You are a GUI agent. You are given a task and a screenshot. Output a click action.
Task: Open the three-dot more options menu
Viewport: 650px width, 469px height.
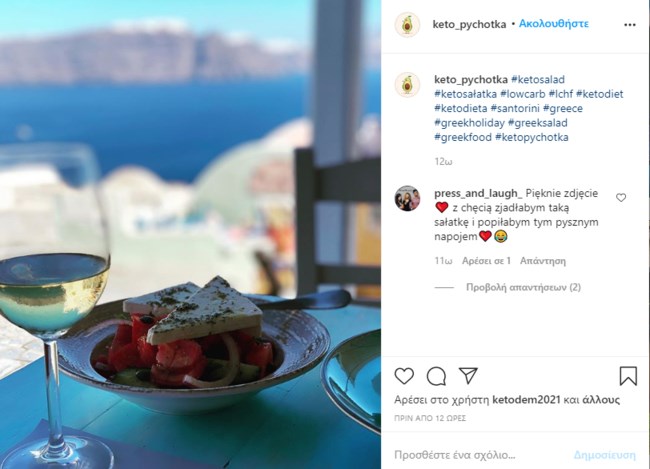pos(630,25)
